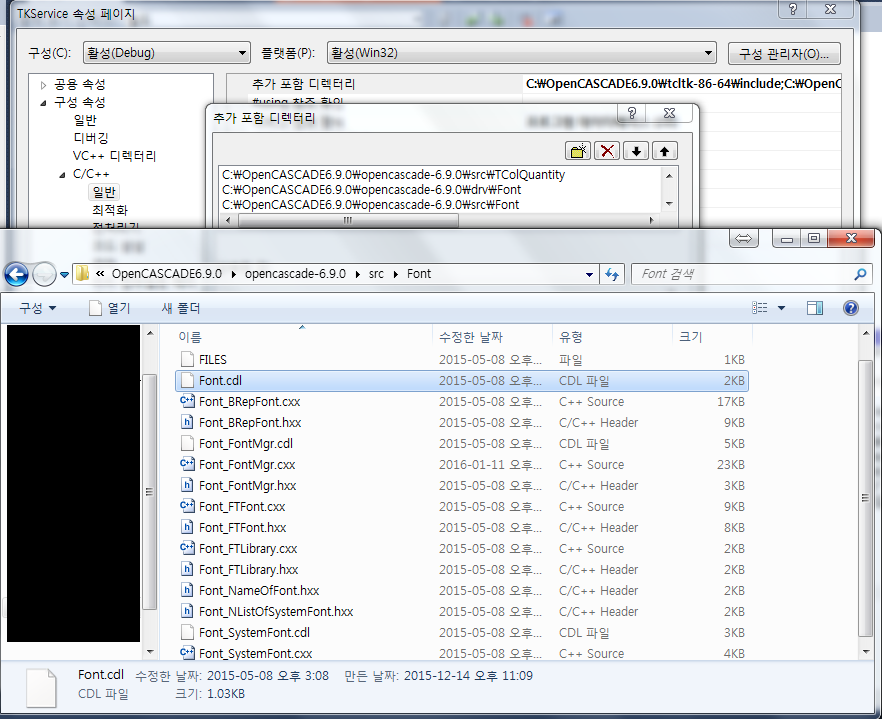Select 최적화 in the property tree
The height and width of the screenshot is (719, 882).
pos(110,210)
